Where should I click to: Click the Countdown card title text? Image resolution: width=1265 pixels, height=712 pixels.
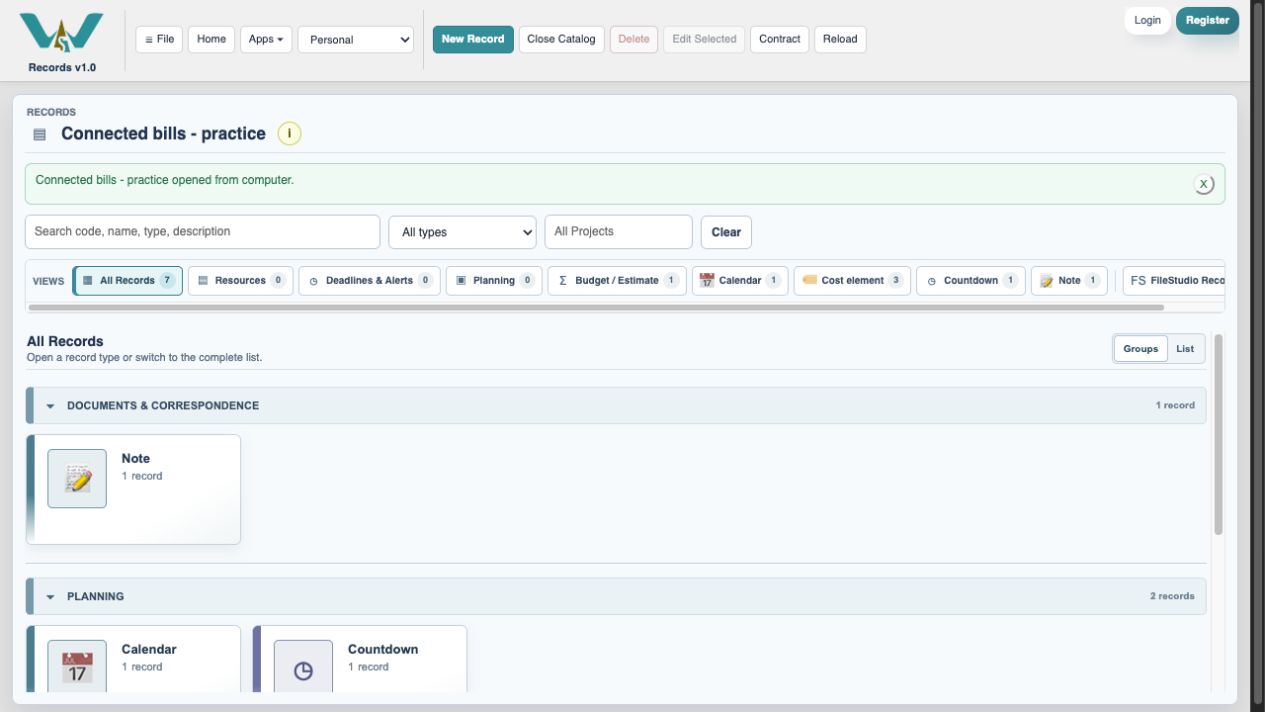[x=383, y=649]
